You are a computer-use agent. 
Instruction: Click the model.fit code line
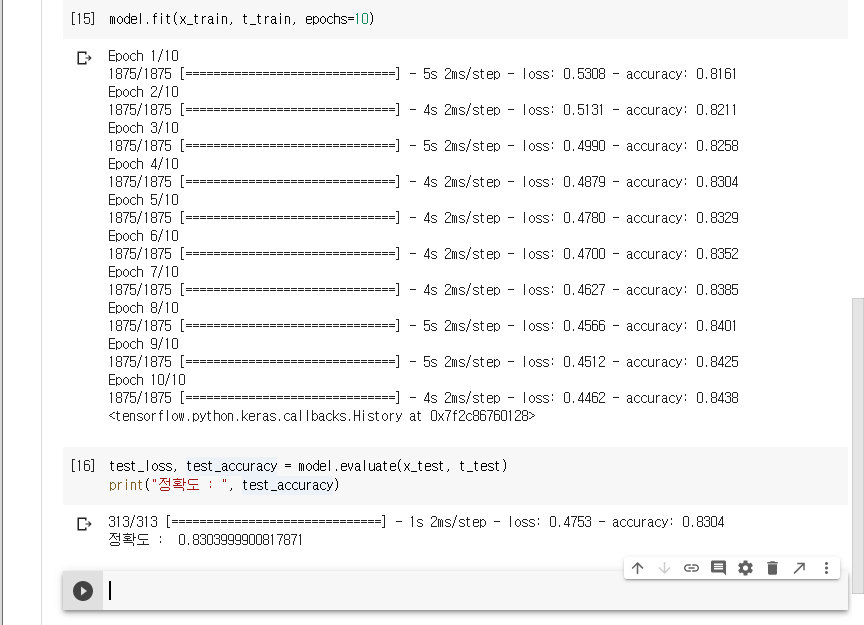click(x=241, y=20)
